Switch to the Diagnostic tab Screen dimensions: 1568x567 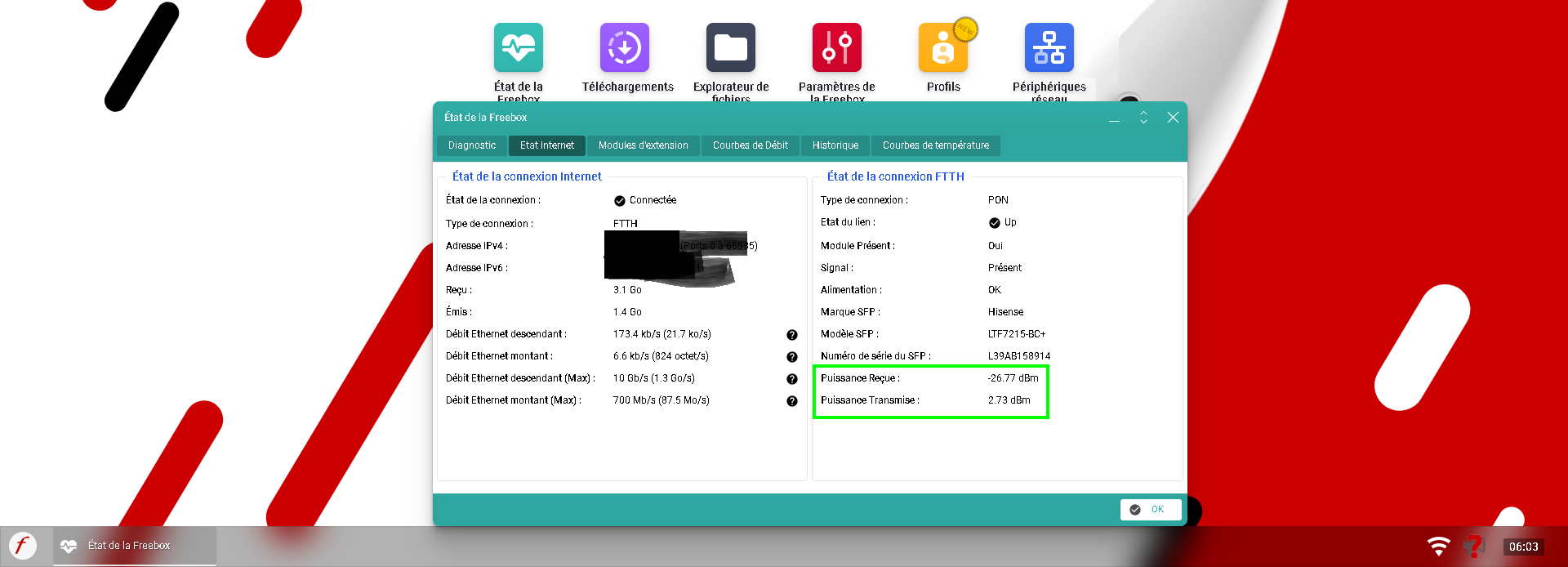point(471,145)
